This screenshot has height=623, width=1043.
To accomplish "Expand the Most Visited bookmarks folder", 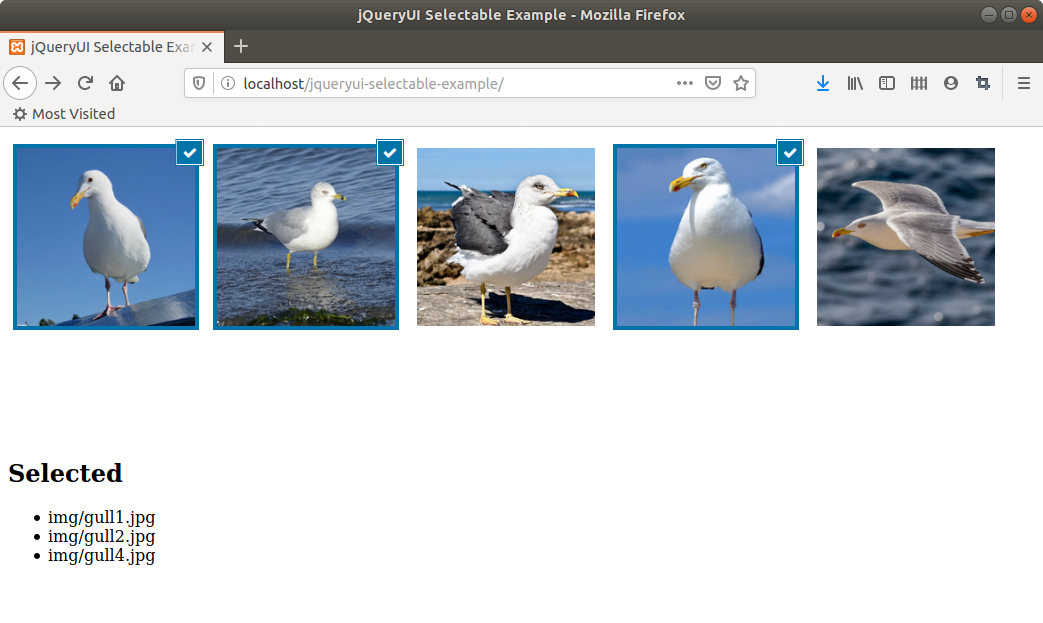I will coord(63,114).
